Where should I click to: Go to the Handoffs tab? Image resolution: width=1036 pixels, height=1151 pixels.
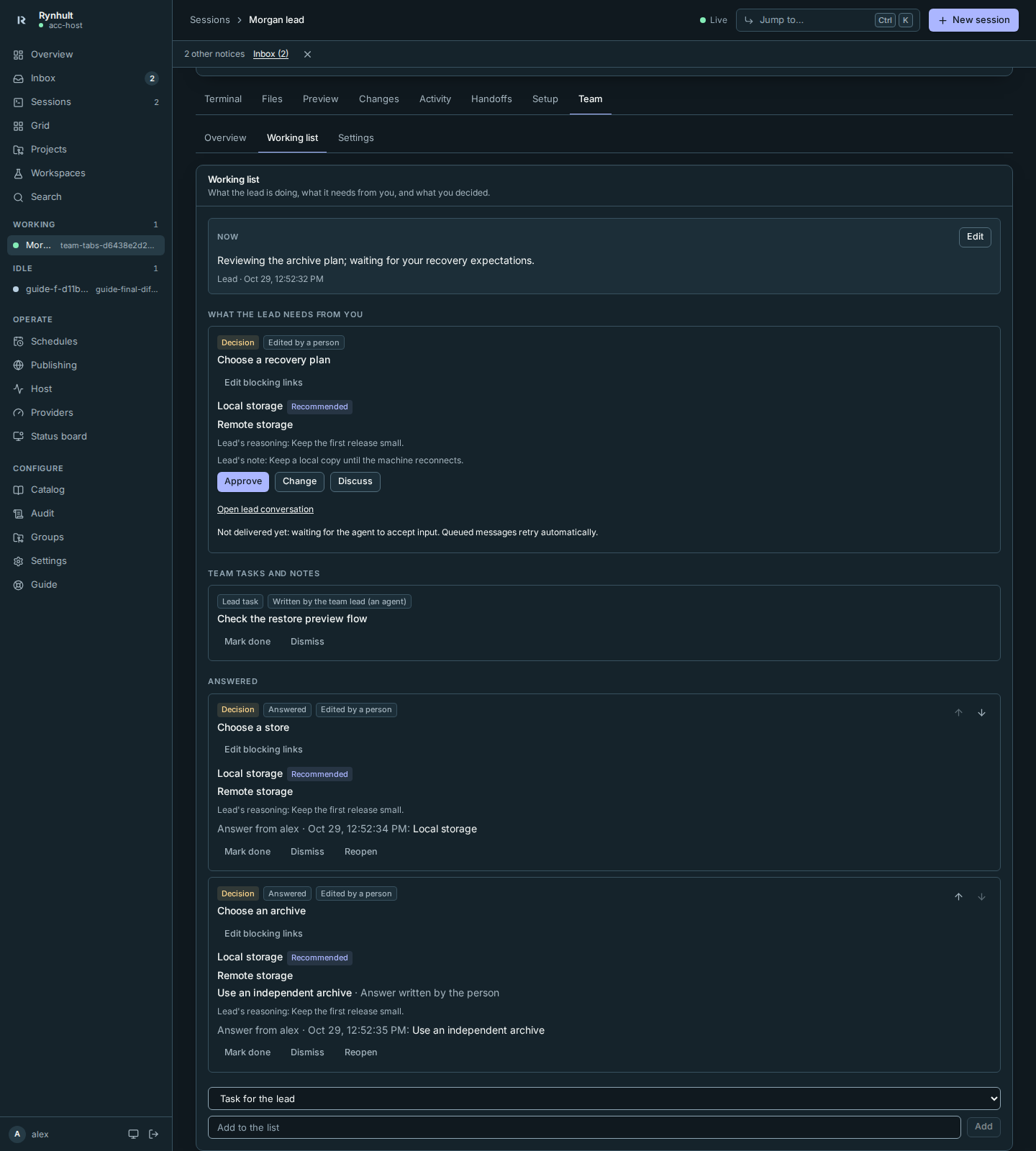491,99
